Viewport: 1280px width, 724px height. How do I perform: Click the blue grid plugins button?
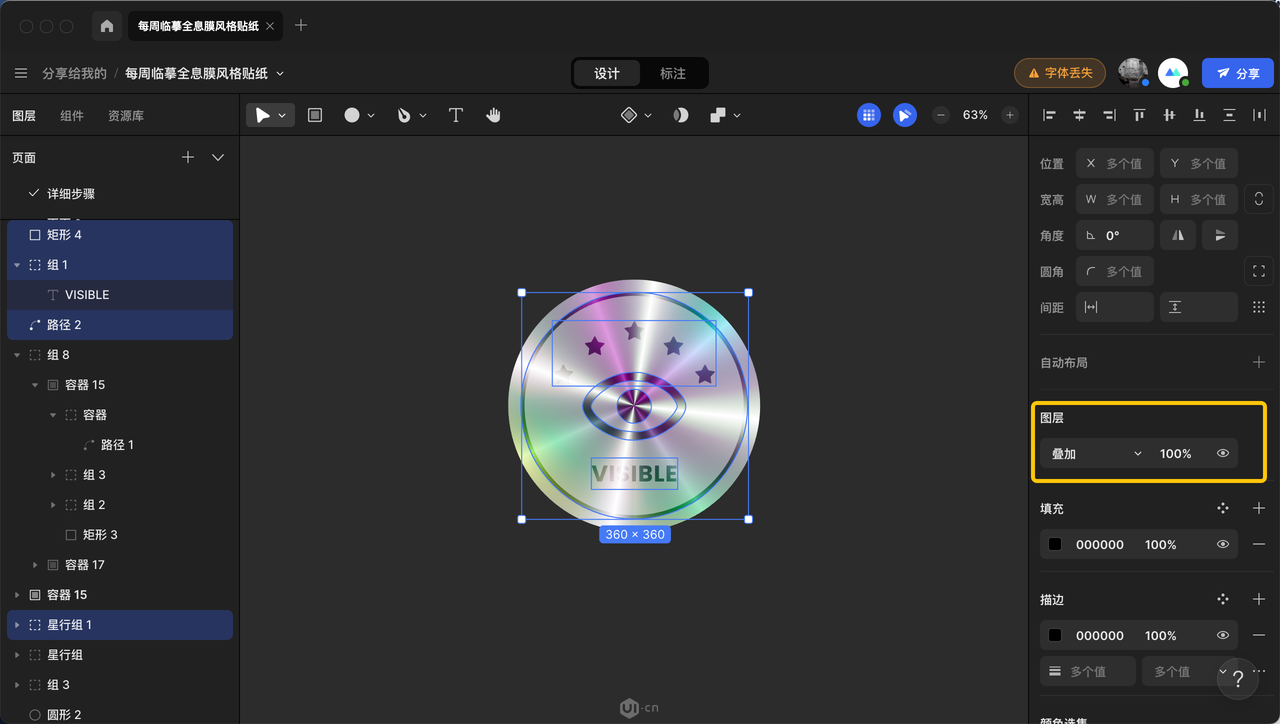click(869, 115)
